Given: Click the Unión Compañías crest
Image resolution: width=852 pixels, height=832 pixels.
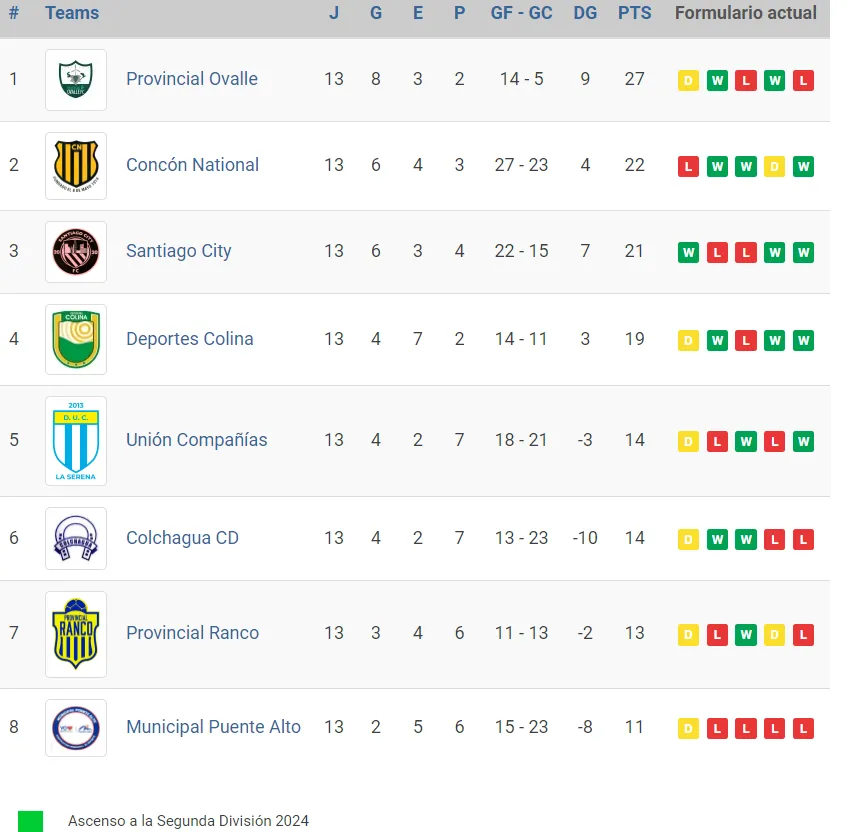Looking at the screenshot, I should click(75, 440).
